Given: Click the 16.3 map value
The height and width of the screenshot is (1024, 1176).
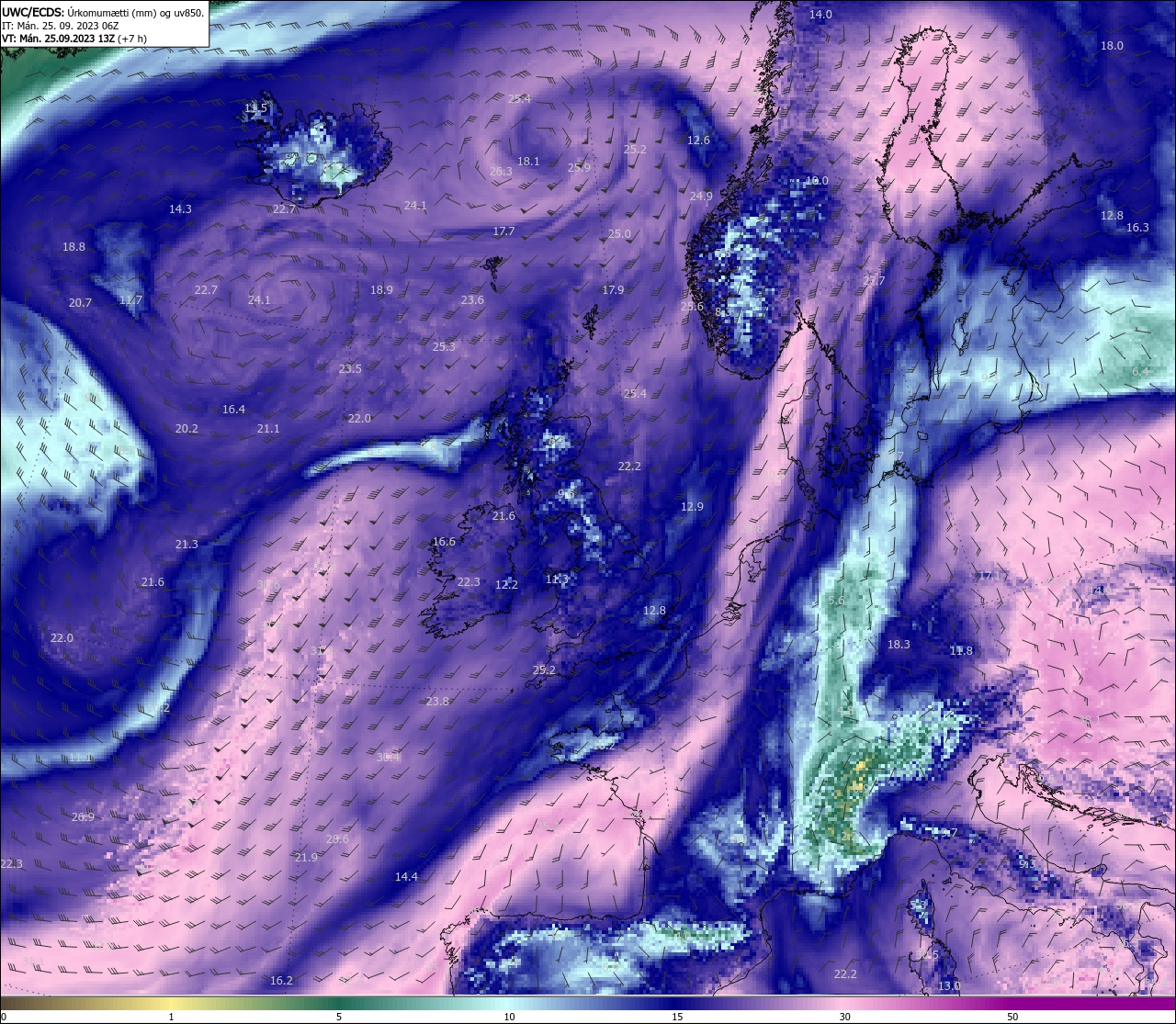Looking at the screenshot, I should point(1137,227).
